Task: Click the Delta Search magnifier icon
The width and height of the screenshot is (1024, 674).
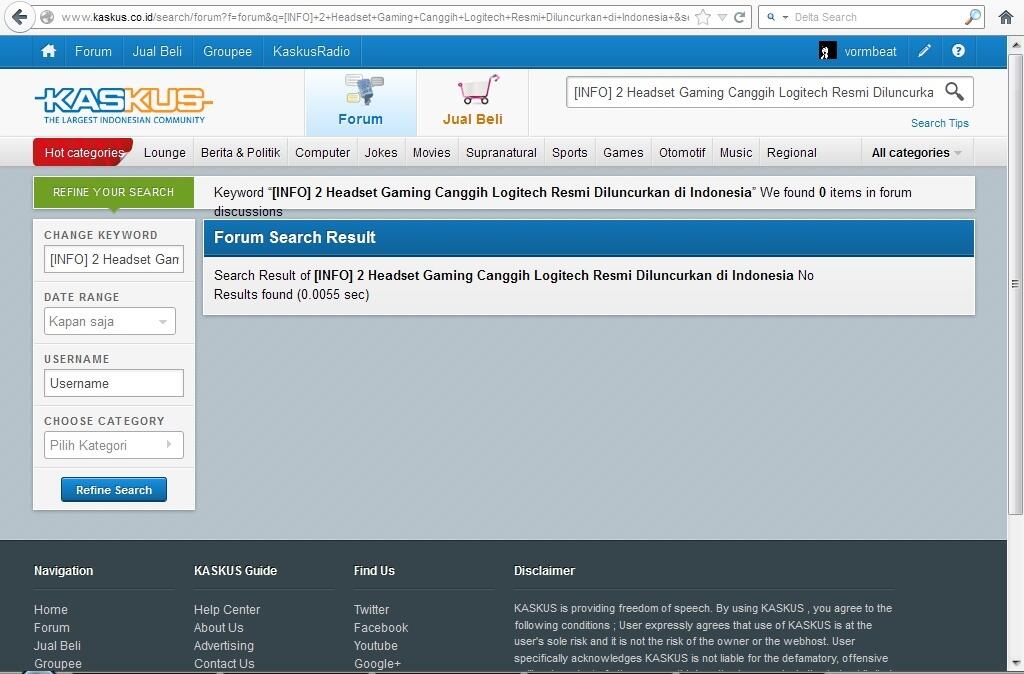Action: [x=972, y=17]
